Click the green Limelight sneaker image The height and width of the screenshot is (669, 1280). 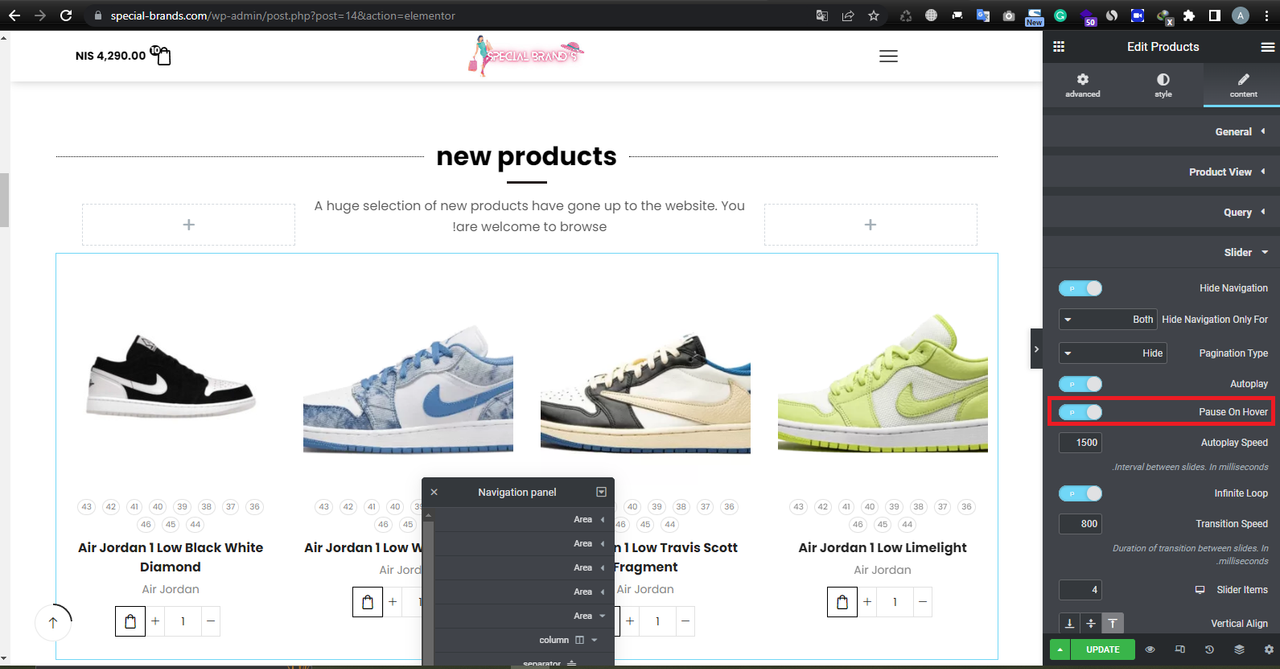tap(882, 382)
